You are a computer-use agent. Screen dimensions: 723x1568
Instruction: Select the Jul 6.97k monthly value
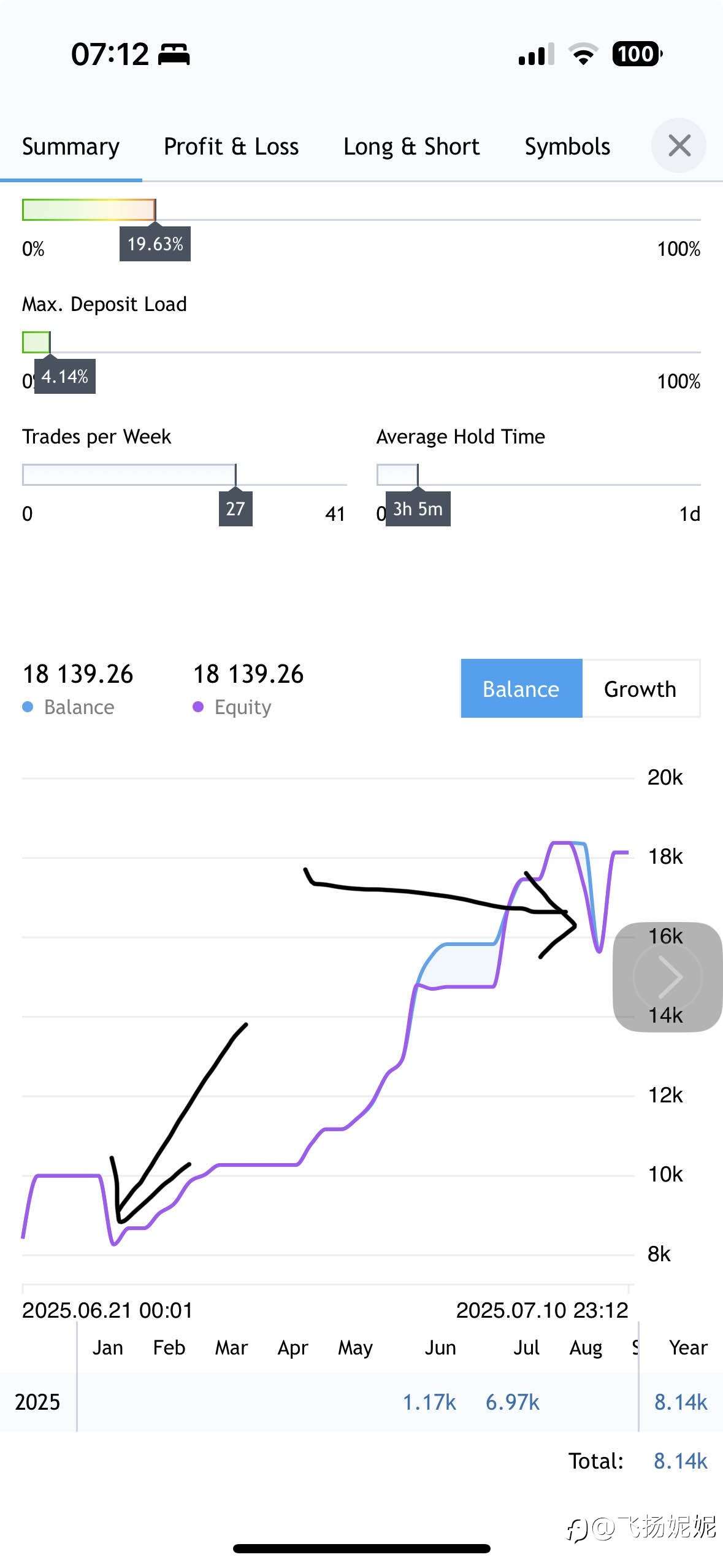click(x=513, y=1402)
